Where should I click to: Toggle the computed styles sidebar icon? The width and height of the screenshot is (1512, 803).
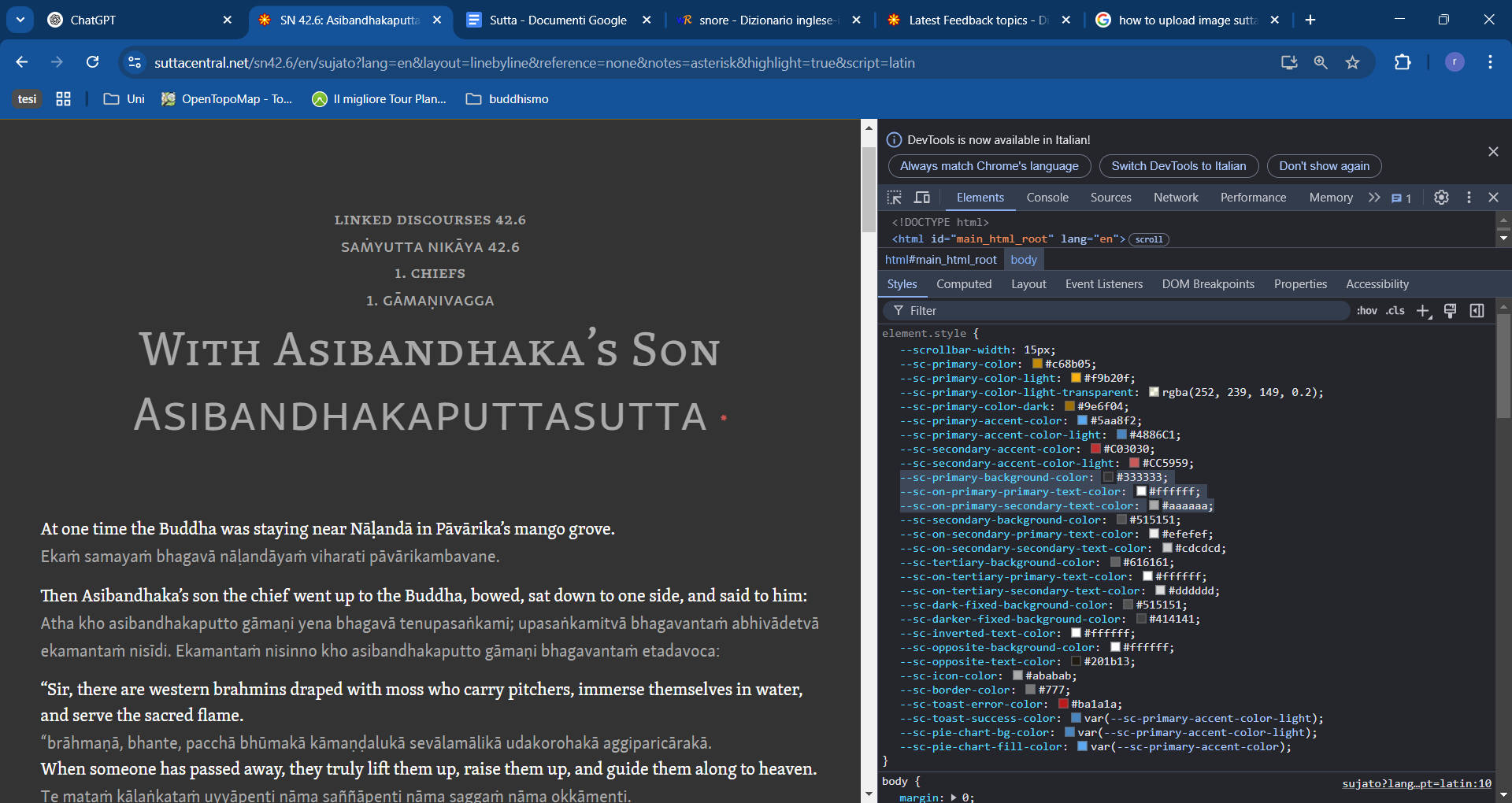pos(1477,311)
